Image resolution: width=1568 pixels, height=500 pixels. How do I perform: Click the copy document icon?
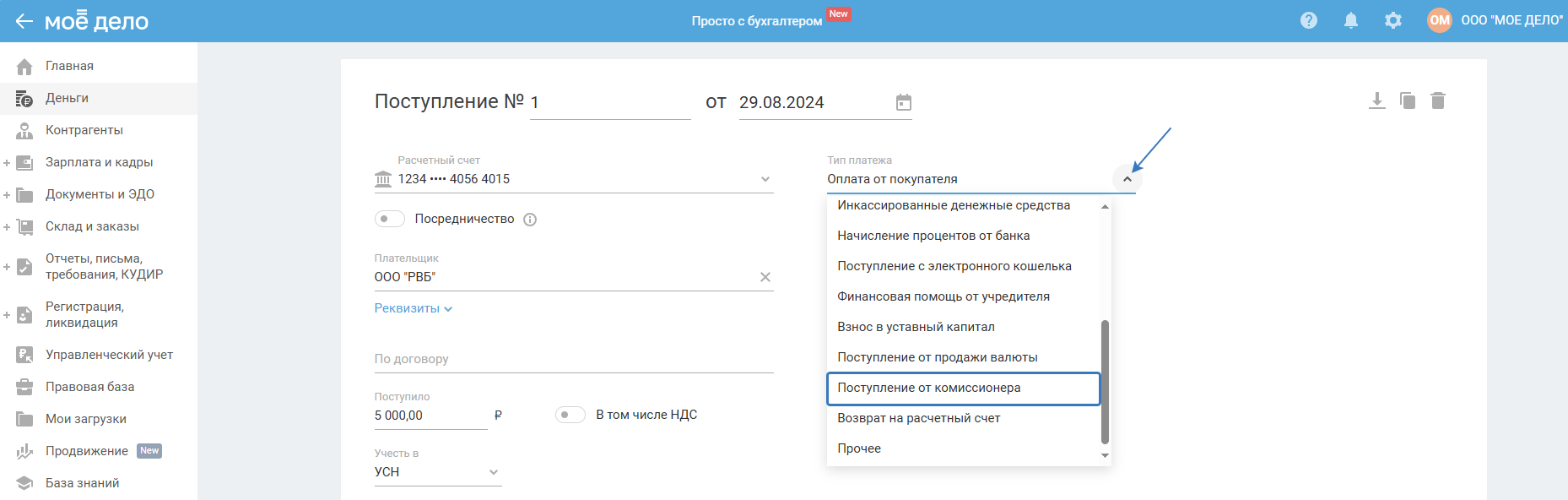tap(1408, 101)
